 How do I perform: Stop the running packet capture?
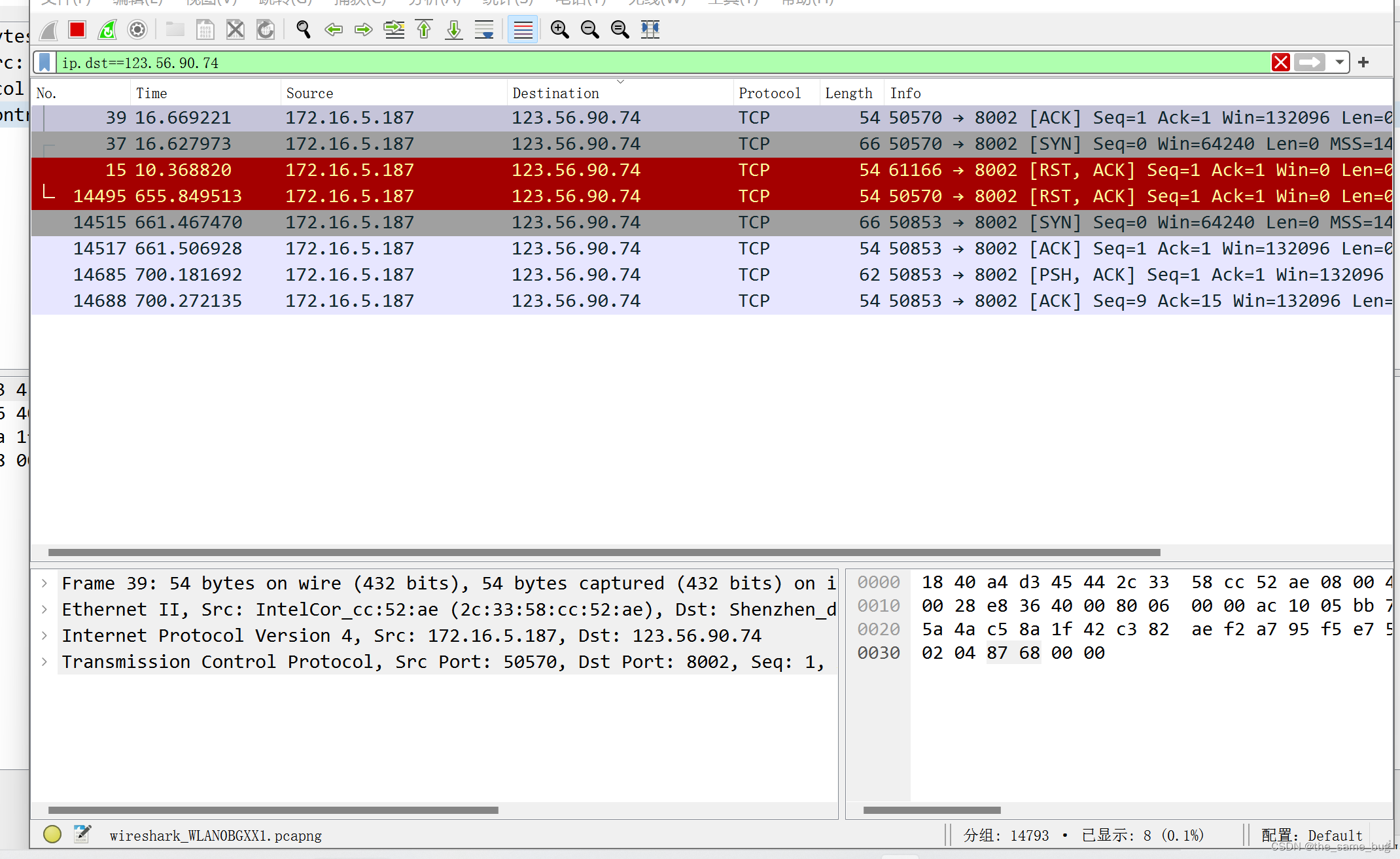click(x=77, y=29)
